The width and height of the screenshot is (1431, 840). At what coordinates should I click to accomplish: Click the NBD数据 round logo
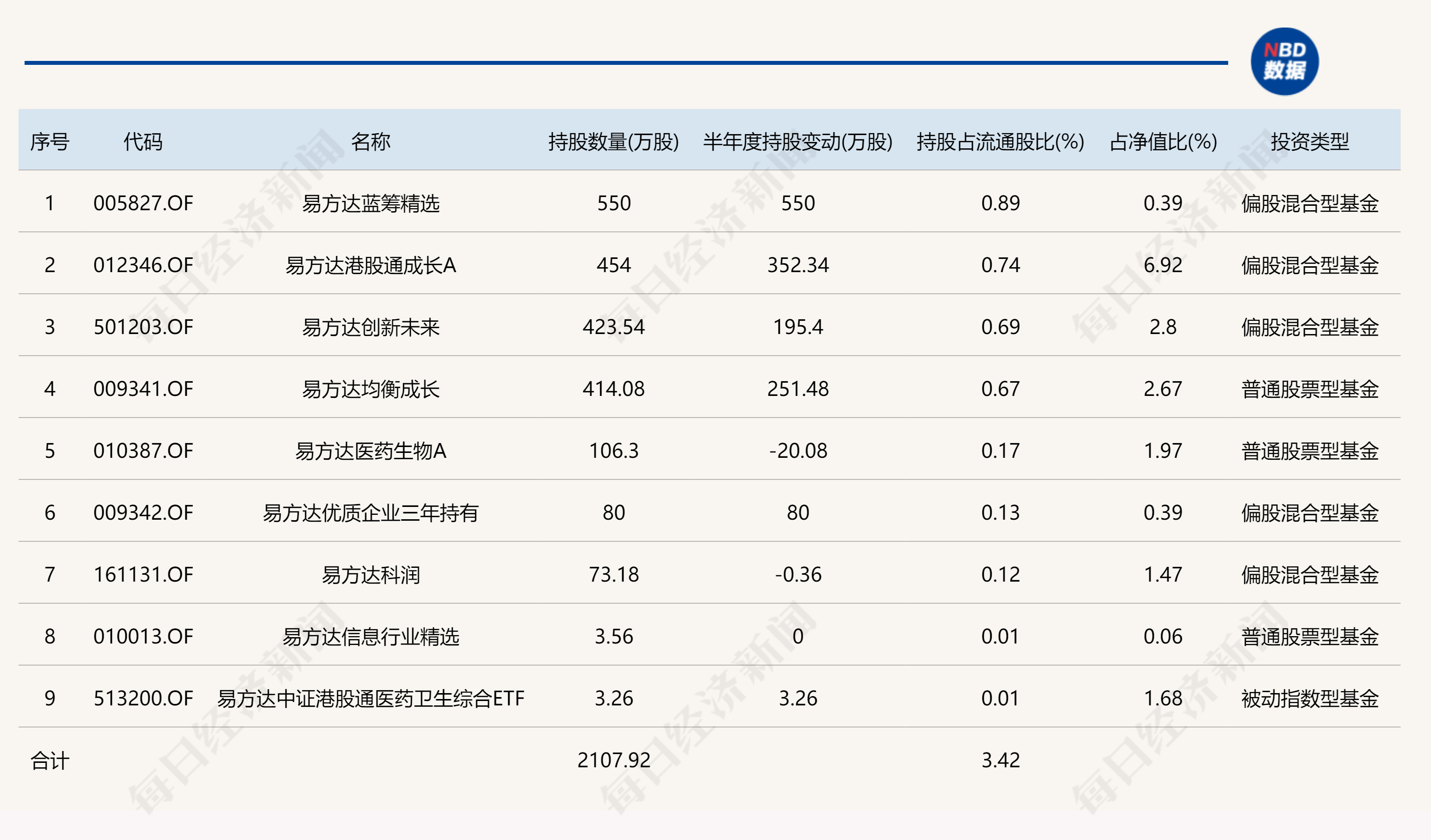click(x=1285, y=61)
